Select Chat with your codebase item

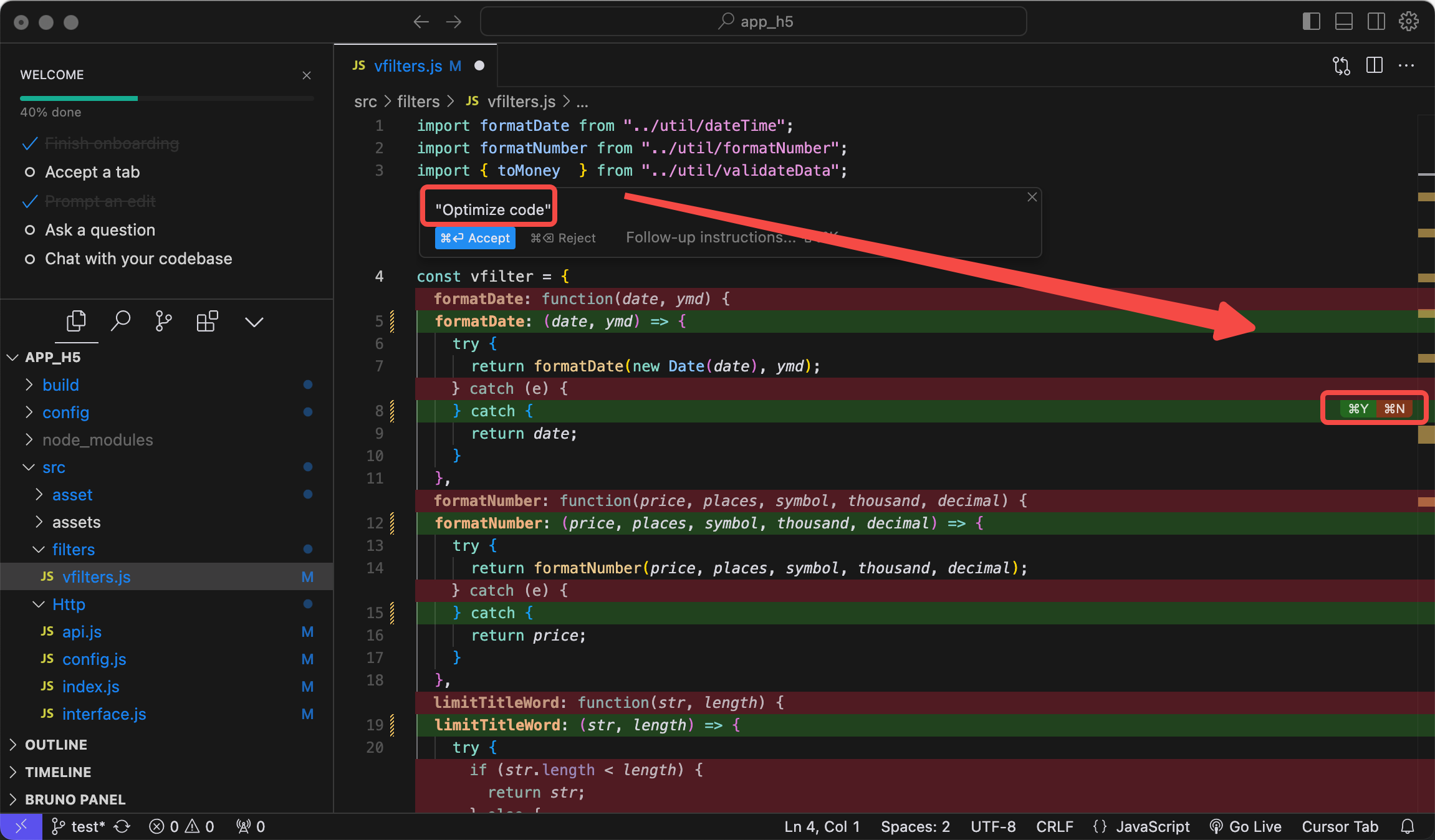[x=138, y=259]
